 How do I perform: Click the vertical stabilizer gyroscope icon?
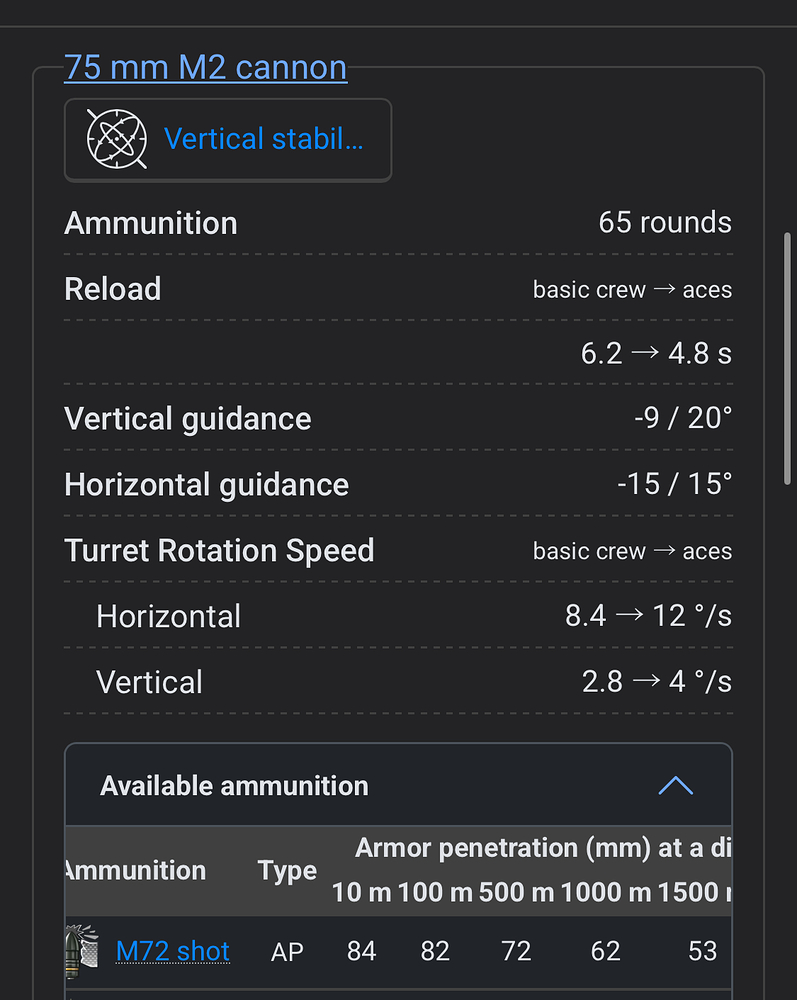click(117, 139)
